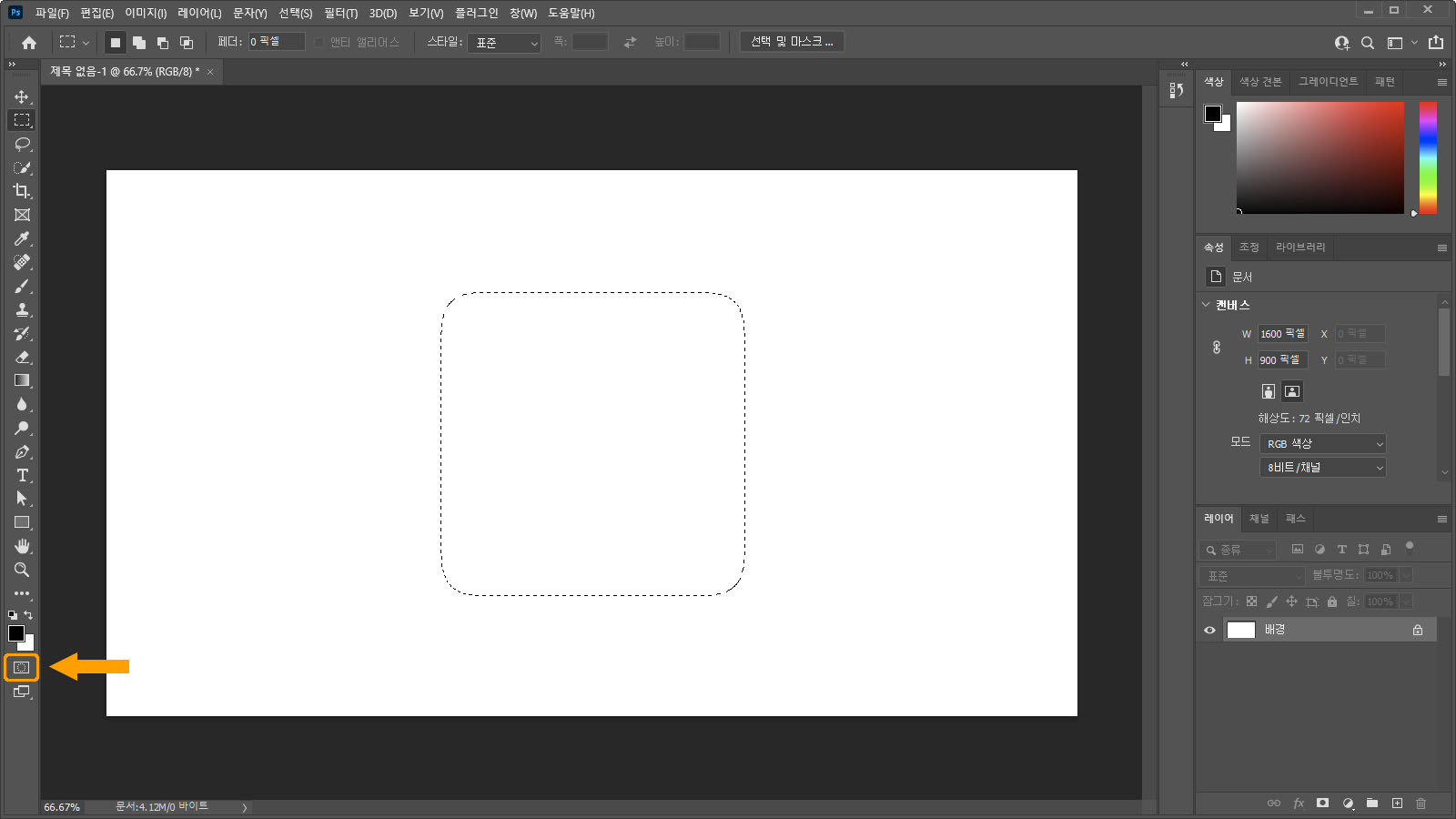The width and height of the screenshot is (1456, 819).
Task: Select the Lasso tool
Action: (22, 144)
